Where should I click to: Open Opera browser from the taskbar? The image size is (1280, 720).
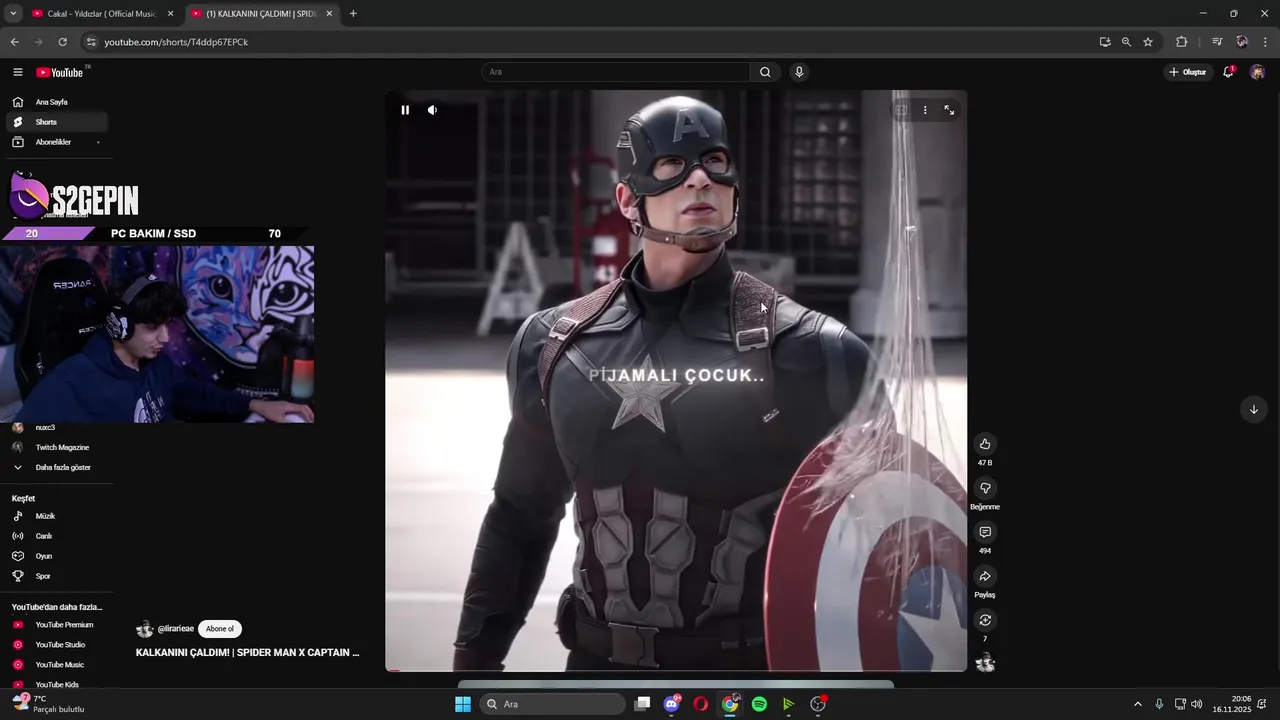pos(701,704)
